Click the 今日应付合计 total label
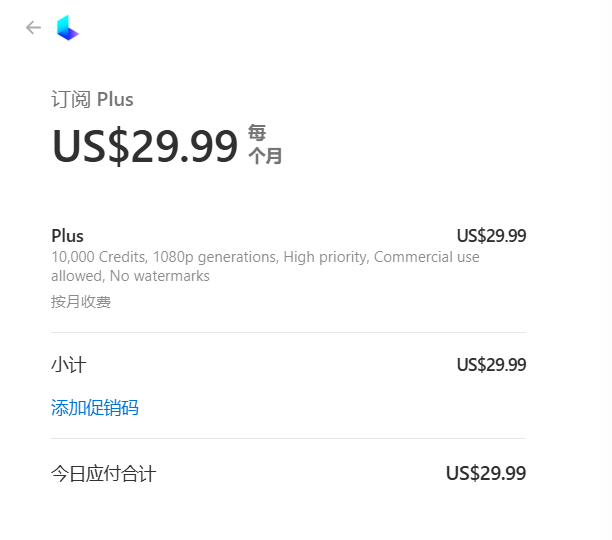The width and height of the screenshot is (612, 540). pyautogui.click(x=103, y=473)
